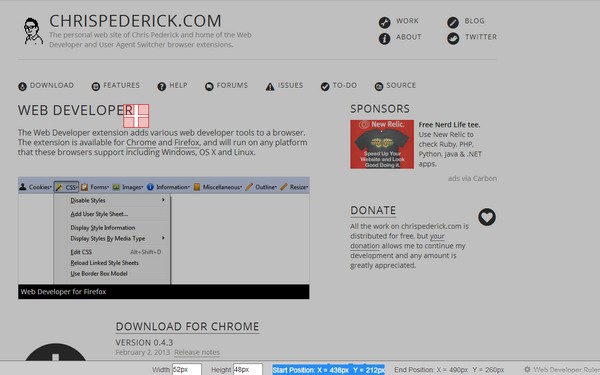Viewport: 600px width, 375px height.
Task: Click the Web Developer Firefox menu screenshot
Action: [x=164, y=238]
